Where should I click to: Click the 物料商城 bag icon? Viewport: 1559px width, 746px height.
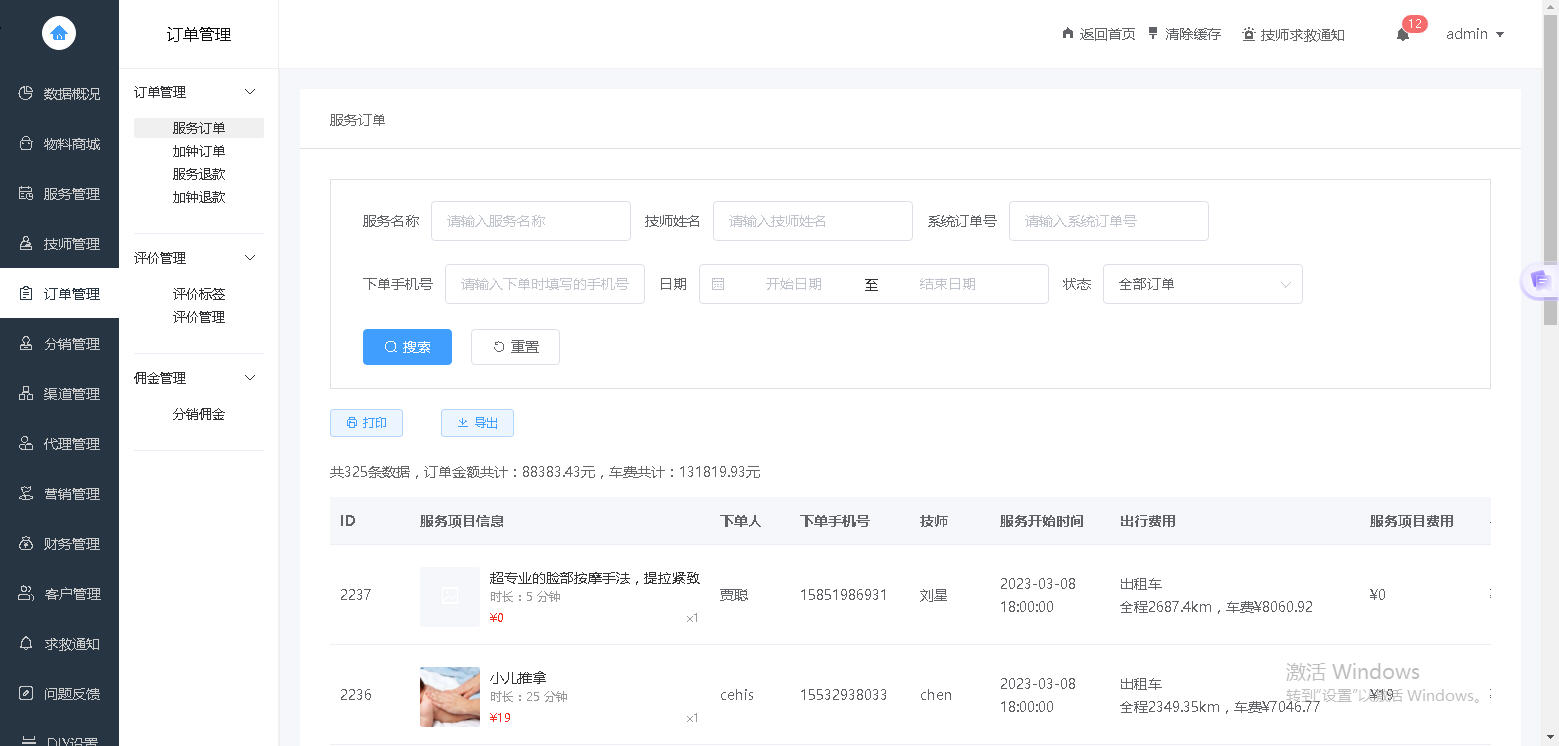tap(26, 143)
